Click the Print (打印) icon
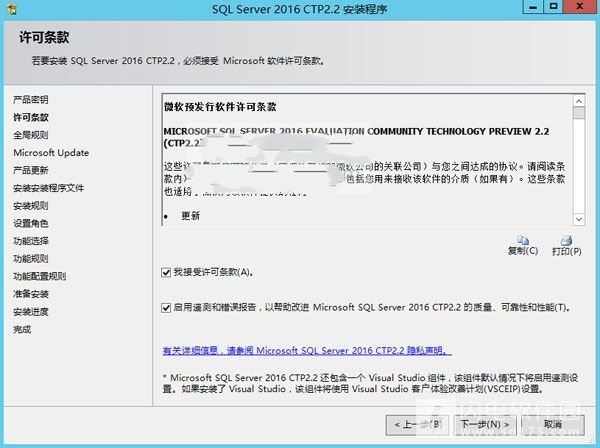600x448 pixels. tap(566, 240)
